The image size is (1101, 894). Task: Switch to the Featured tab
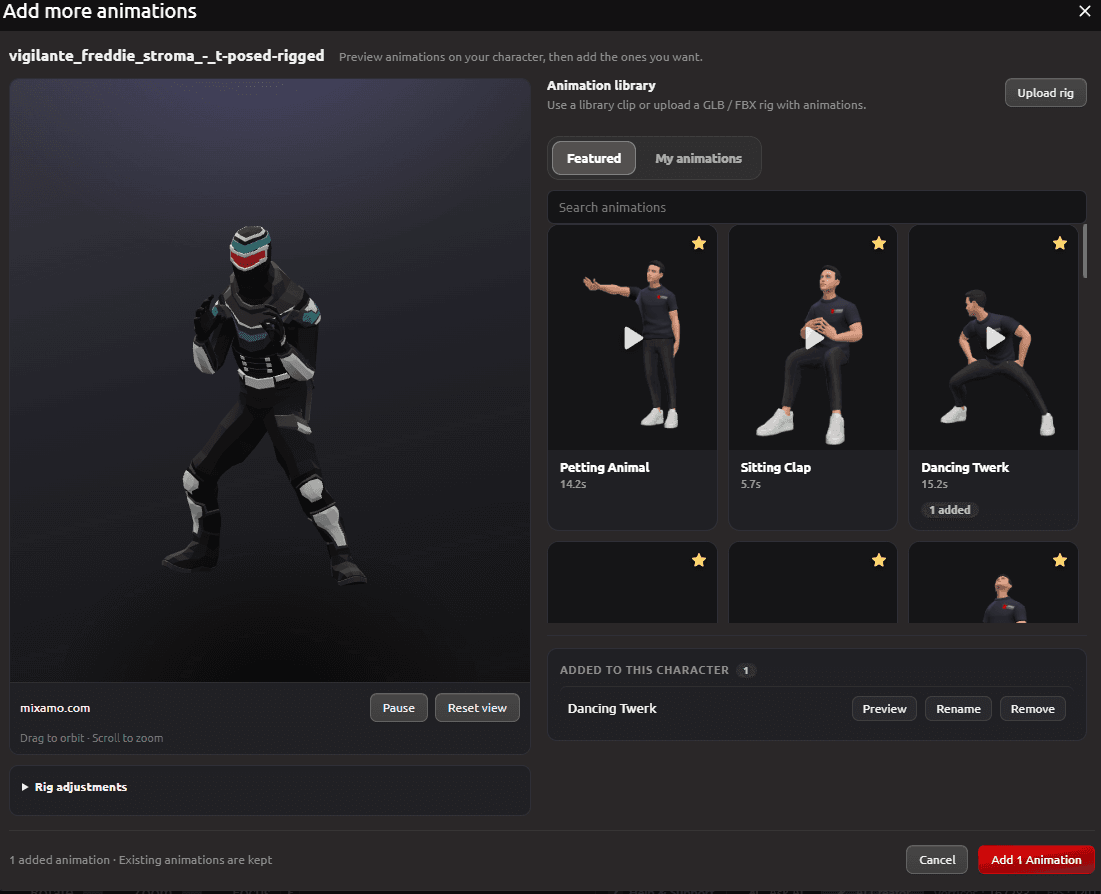click(x=593, y=158)
